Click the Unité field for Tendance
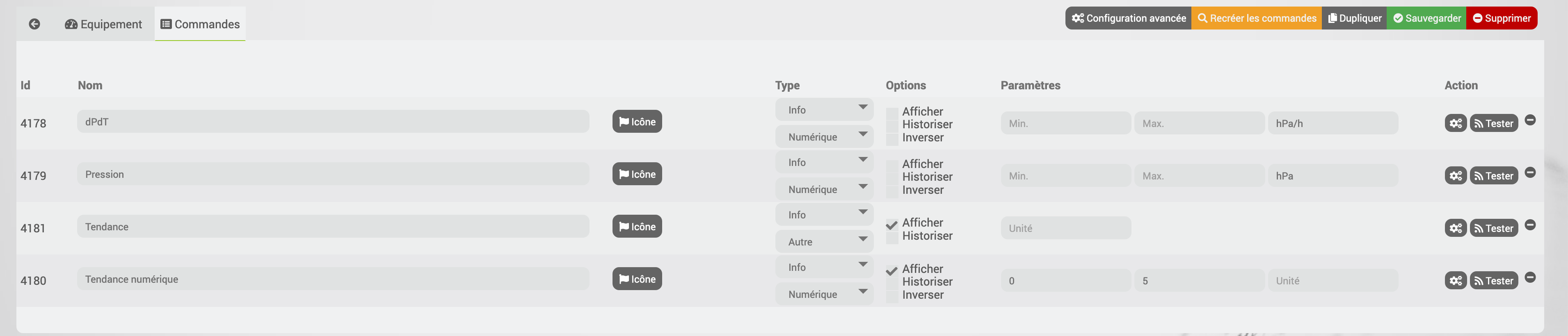Viewport: 1568px width, 336px height. point(1065,229)
